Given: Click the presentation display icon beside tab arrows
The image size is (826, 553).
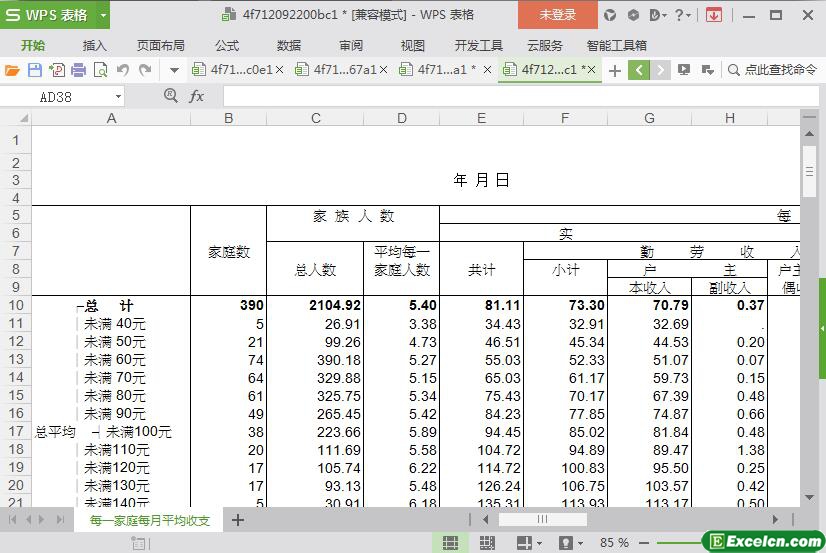Looking at the screenshot, I should pos(684,70).
